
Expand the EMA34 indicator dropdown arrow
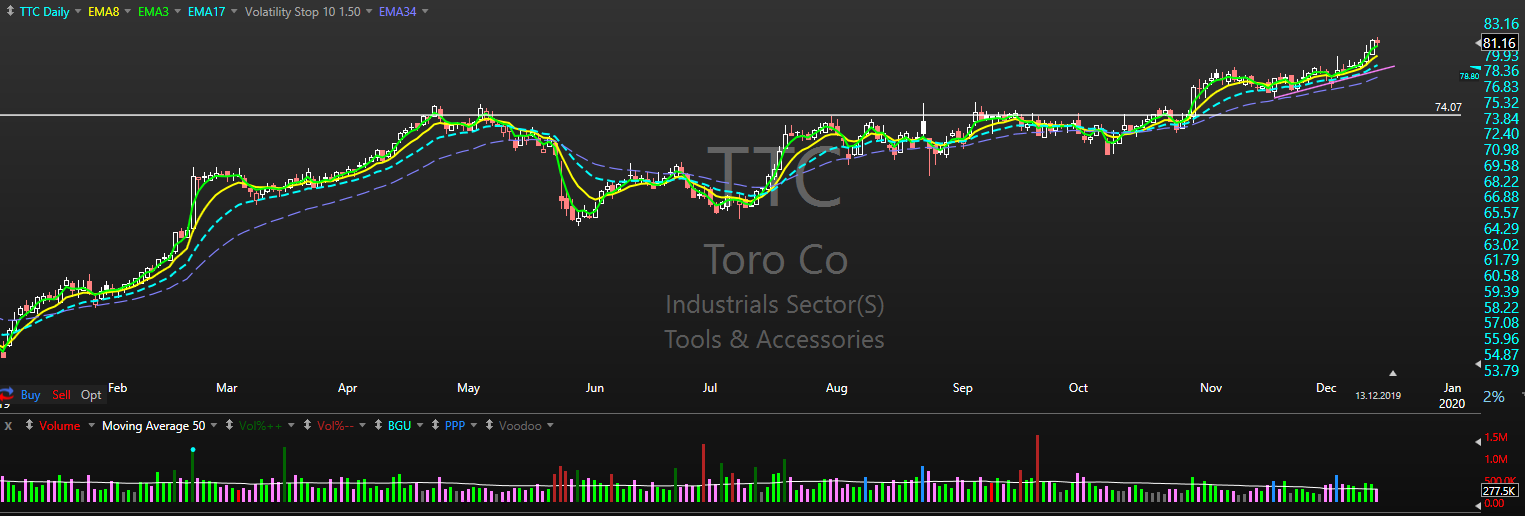(425, 11)
